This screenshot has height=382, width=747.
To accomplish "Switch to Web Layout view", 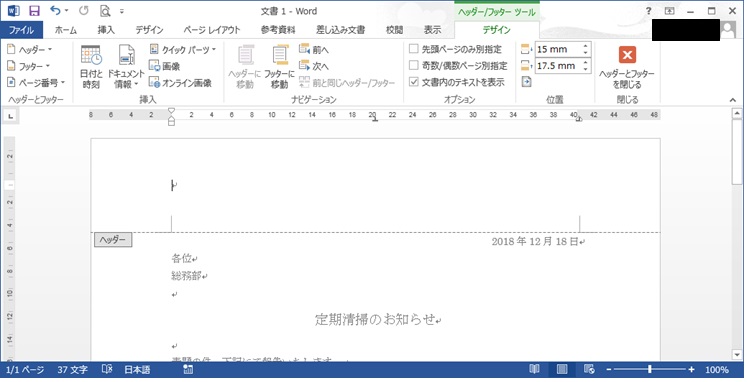I will point(589,370).
